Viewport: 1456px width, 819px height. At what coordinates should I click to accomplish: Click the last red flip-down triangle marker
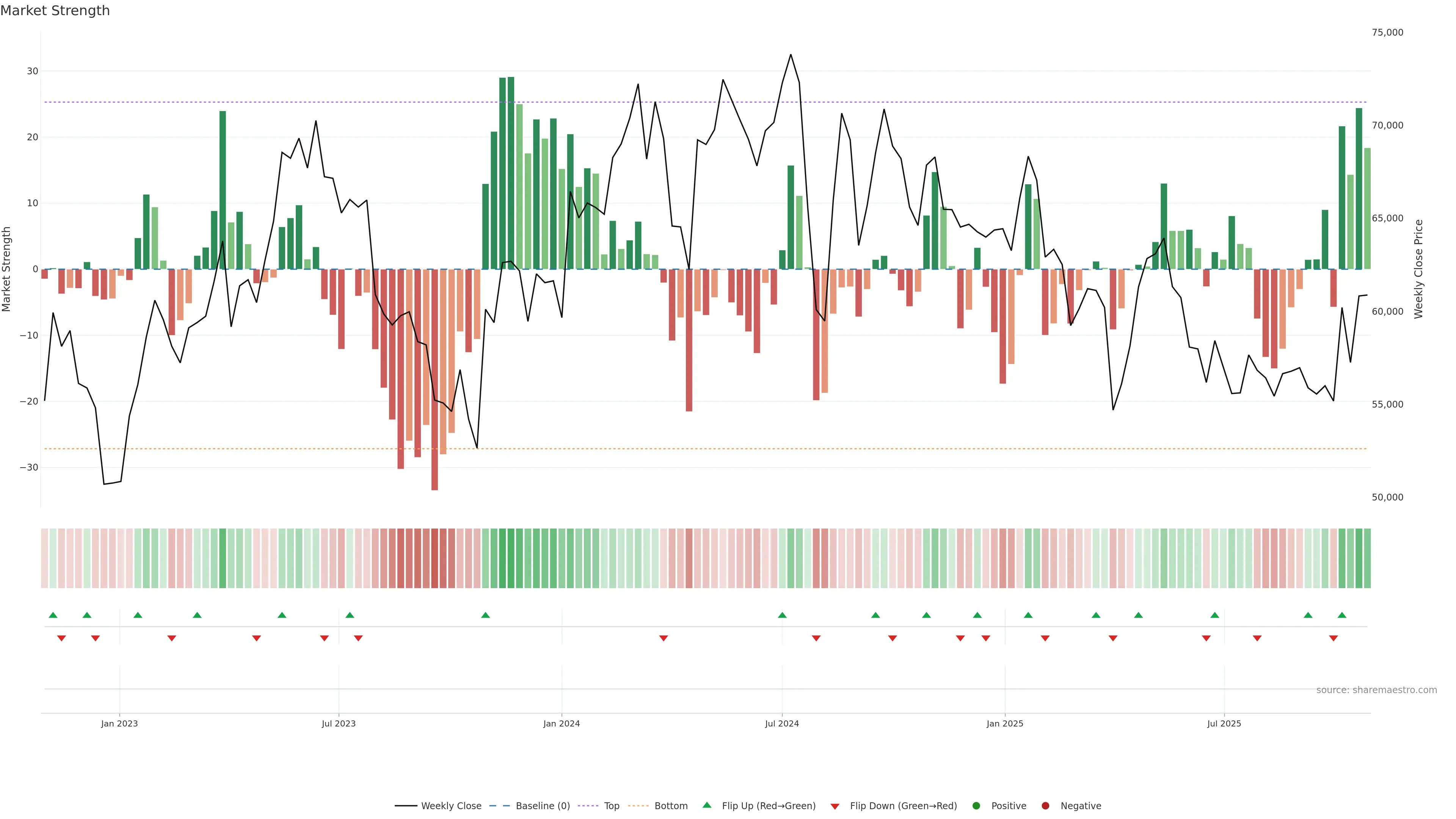point(1334,638)
